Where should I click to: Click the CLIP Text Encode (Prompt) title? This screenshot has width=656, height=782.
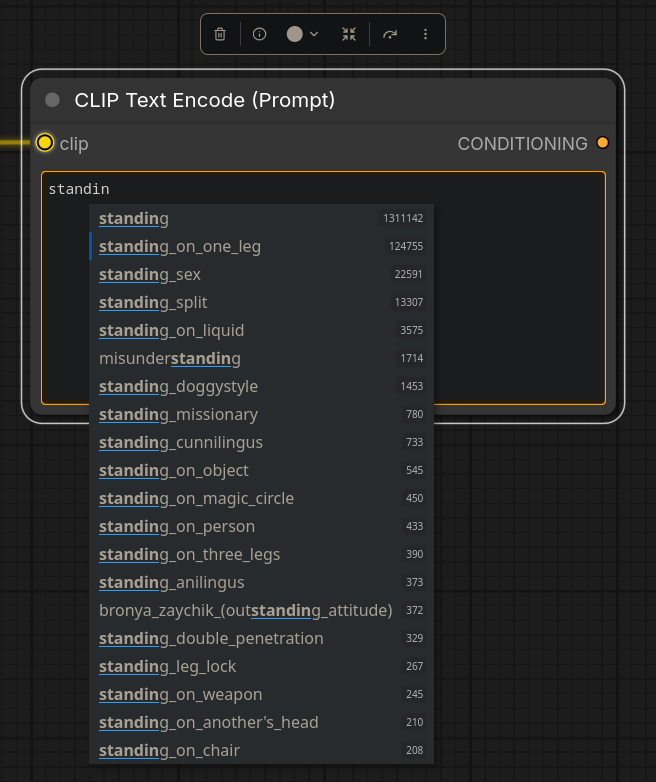pyautogui.click(x=205, y=100)
